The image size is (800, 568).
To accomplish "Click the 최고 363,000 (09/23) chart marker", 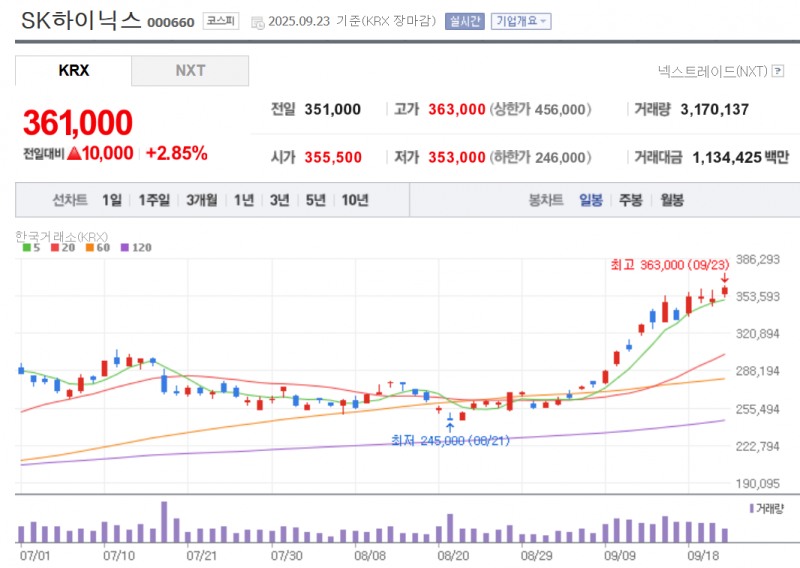I will point(670,265).
